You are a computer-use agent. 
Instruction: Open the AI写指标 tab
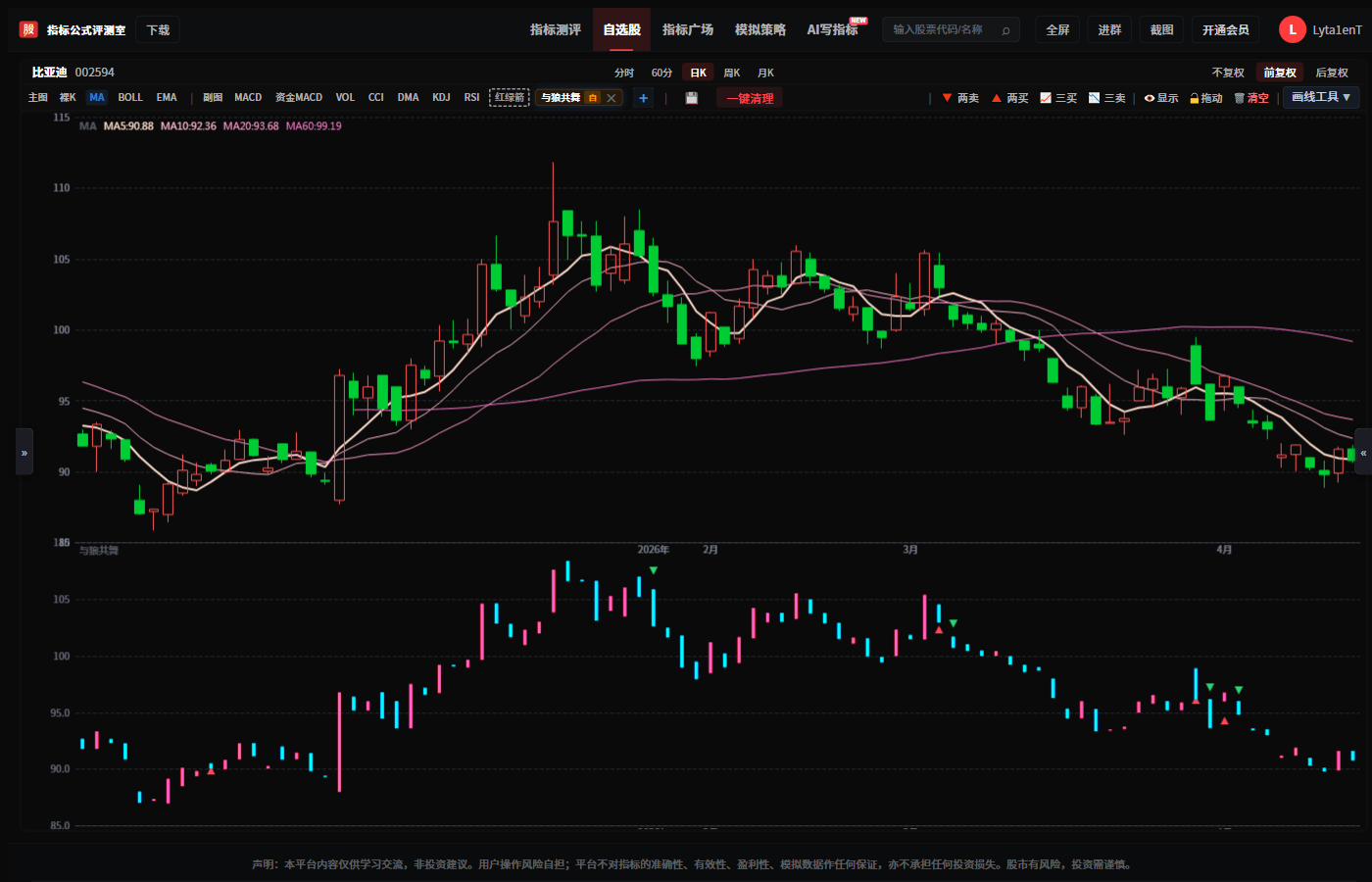[x=833, y=29]
